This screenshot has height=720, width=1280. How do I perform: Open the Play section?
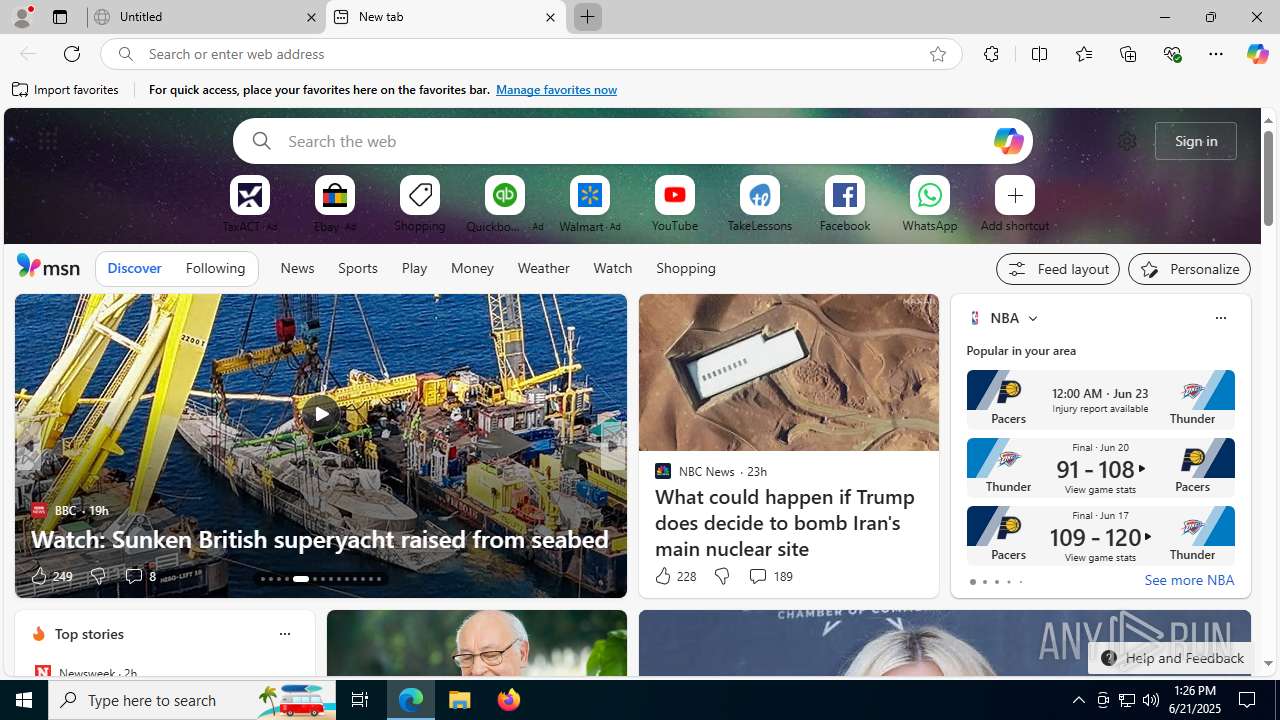(x=414, y=268)
